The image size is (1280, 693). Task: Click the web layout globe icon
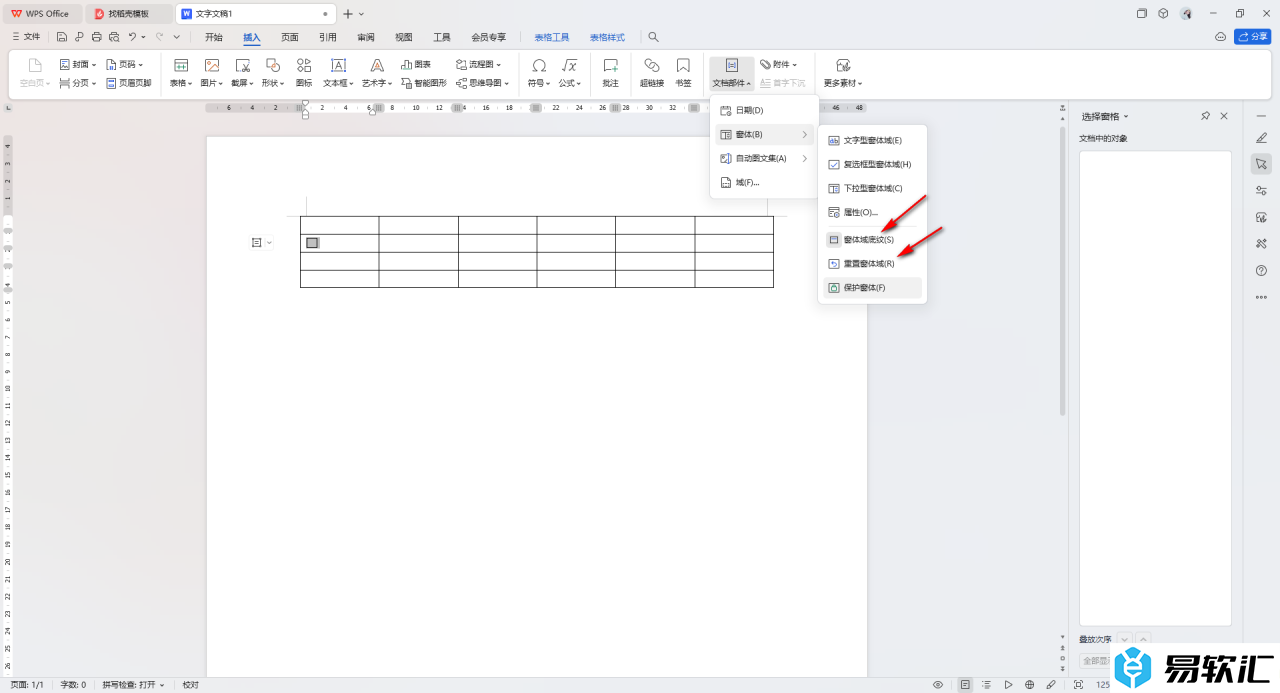coord(1029,685)
